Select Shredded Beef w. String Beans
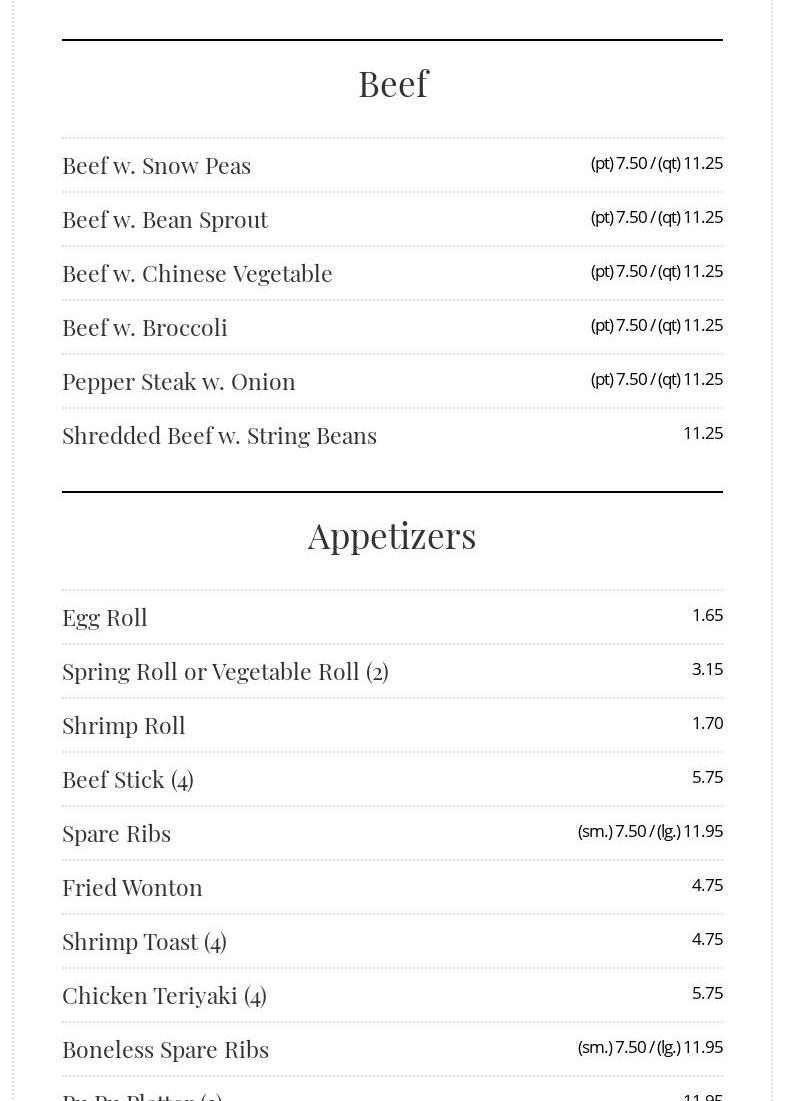 click(x=219, y=435)
